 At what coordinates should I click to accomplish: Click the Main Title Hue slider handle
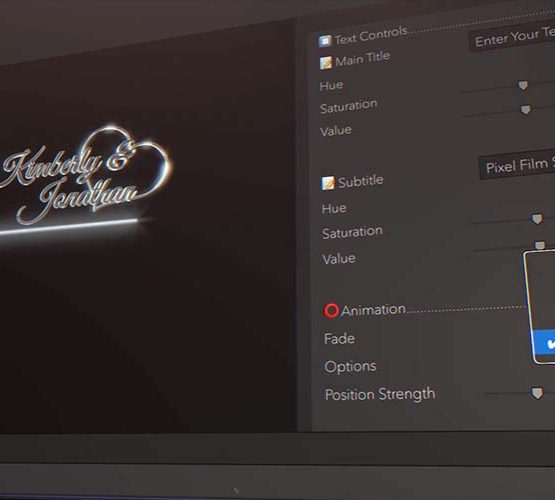pos(523,85)
